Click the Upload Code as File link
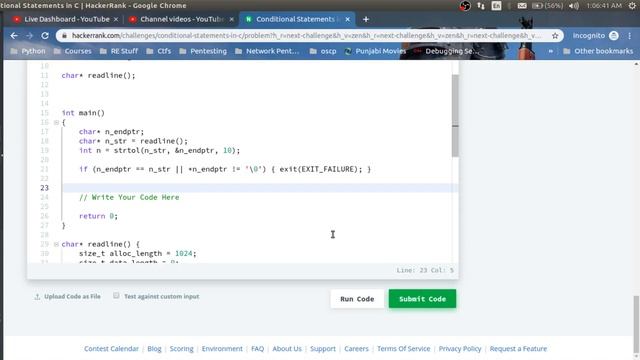Image resolution: width=640 pixels, height=360 pixels. coord(67,296)
